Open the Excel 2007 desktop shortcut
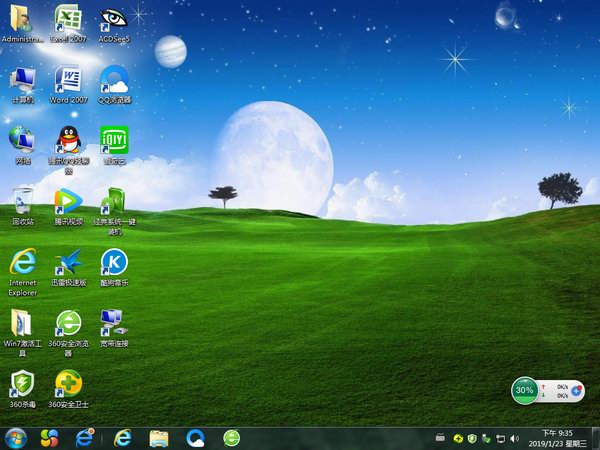This screenshot has width=600, height=450. coord(68,20)
